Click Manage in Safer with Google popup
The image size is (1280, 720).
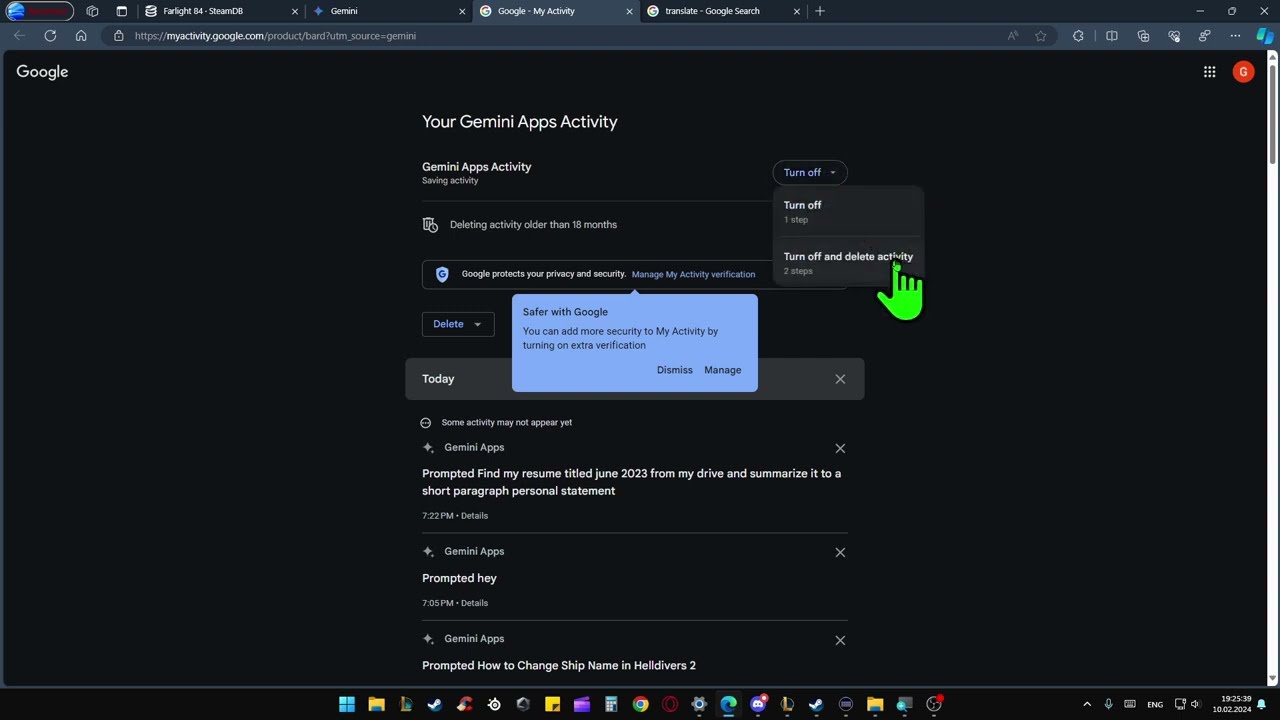(x=722, y=370)
